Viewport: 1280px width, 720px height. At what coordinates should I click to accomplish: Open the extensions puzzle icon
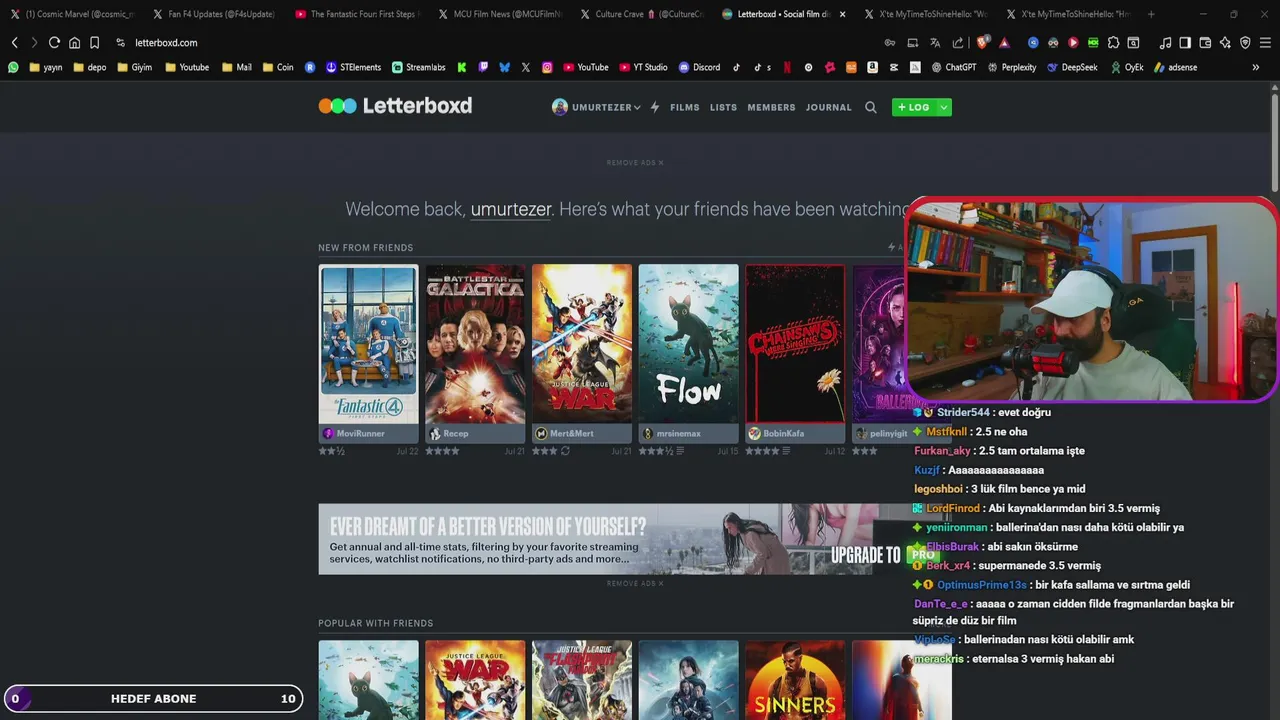(1113, 43)
